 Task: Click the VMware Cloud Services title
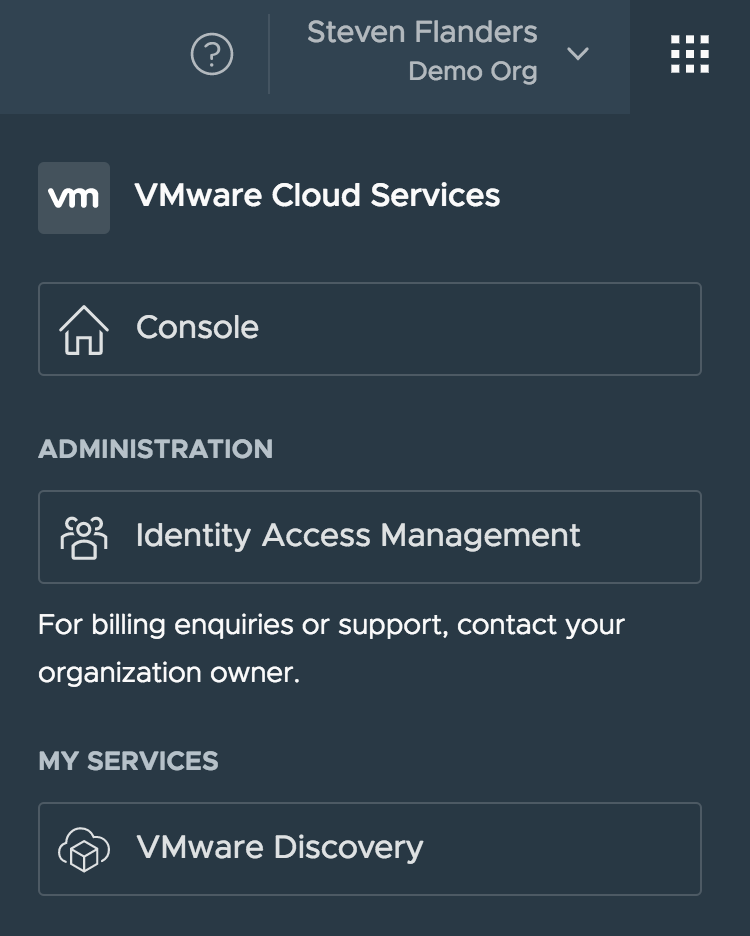(317, 195)
